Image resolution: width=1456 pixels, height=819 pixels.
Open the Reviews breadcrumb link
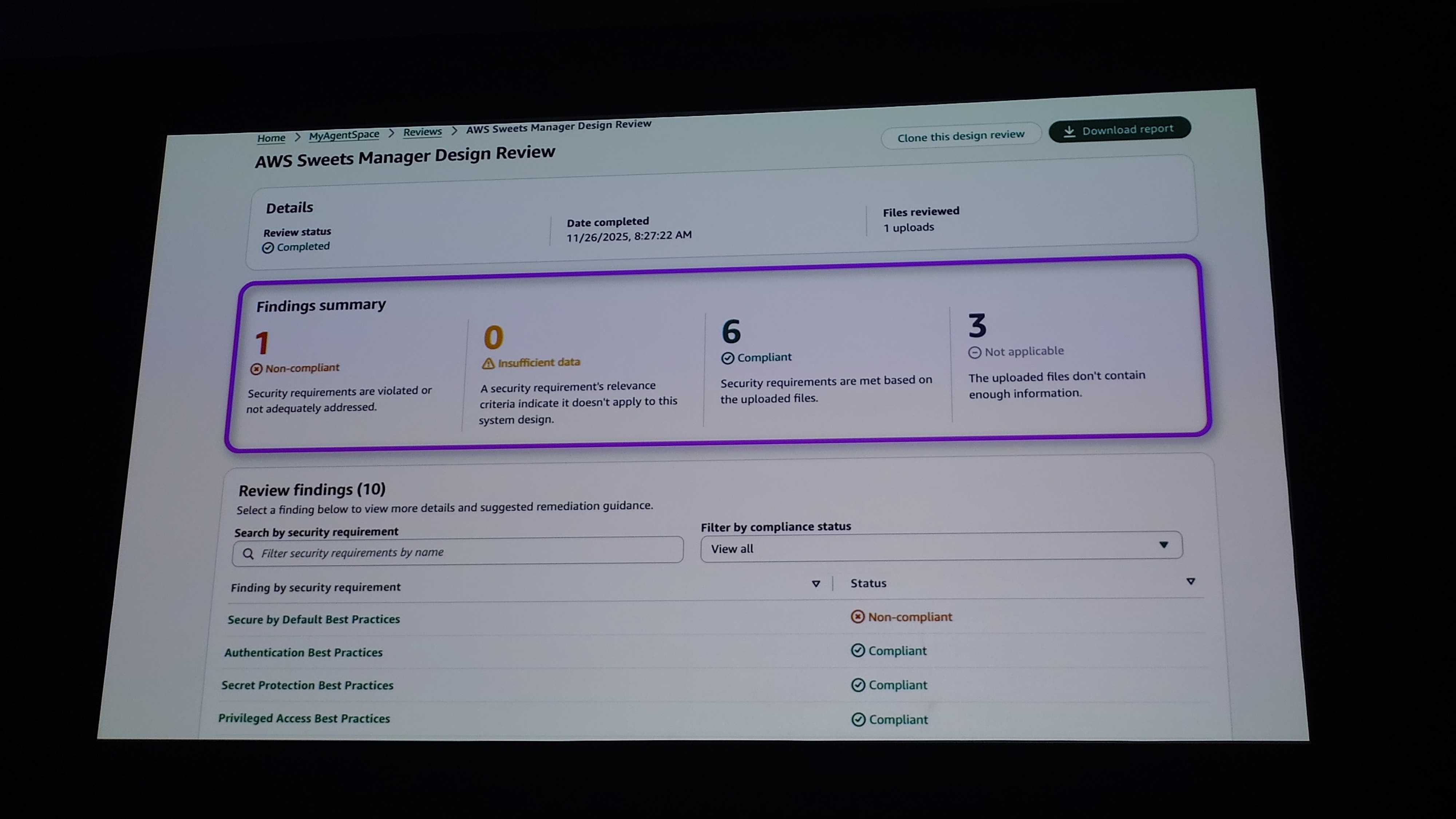422,132
